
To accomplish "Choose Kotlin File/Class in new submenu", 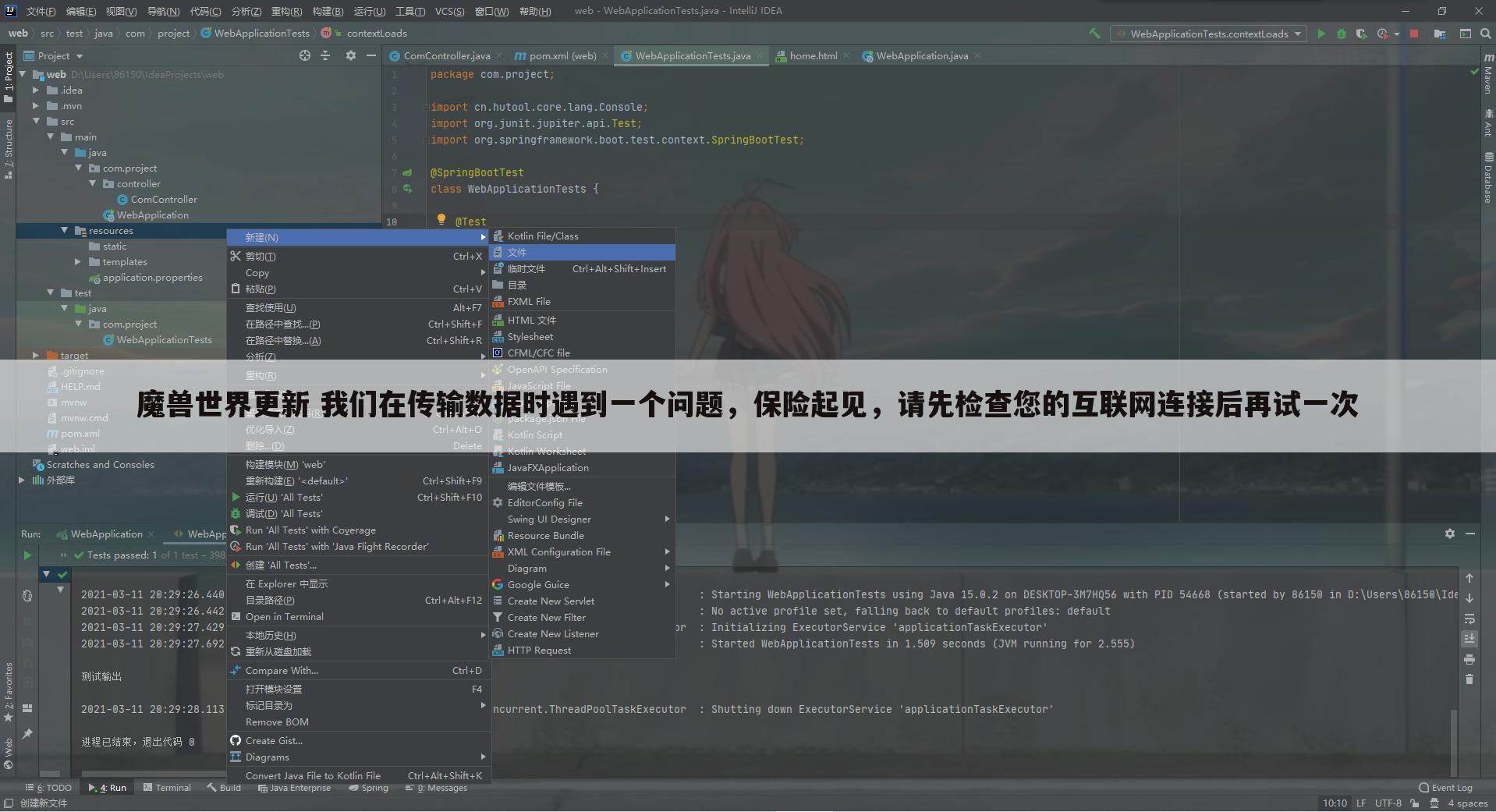I will tap(582, 236).
